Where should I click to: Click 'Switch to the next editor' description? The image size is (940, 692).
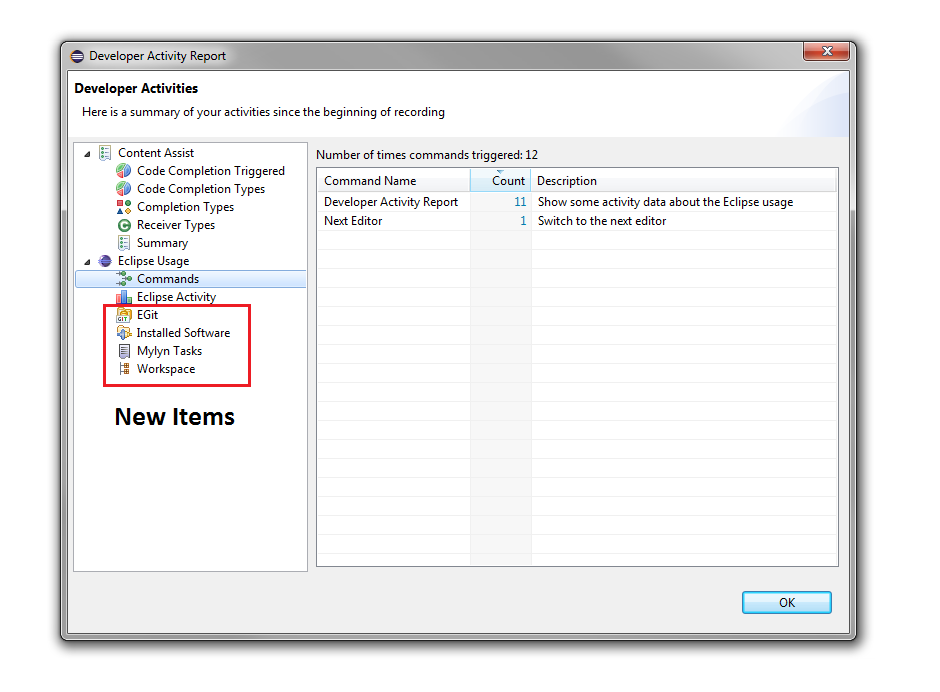pyautogui.click(x=602, y=221)
